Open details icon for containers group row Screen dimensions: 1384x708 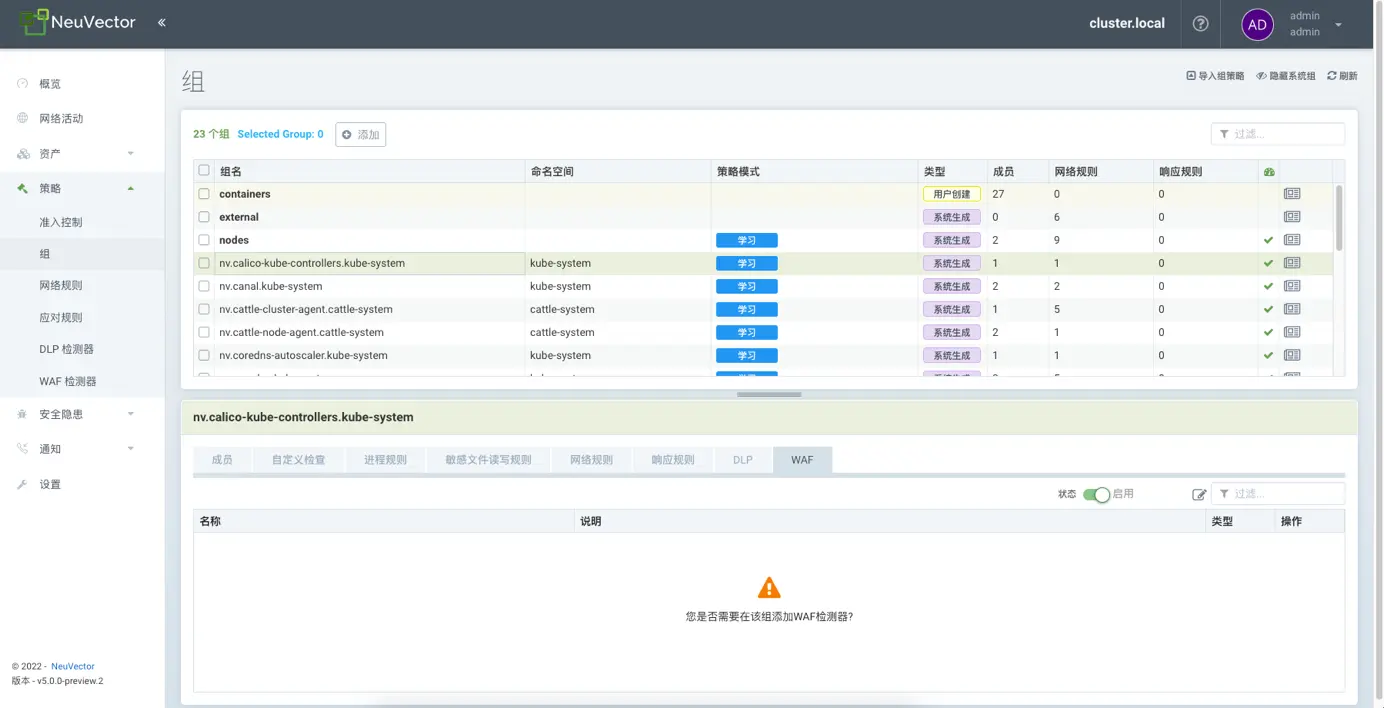(1292, 194)
